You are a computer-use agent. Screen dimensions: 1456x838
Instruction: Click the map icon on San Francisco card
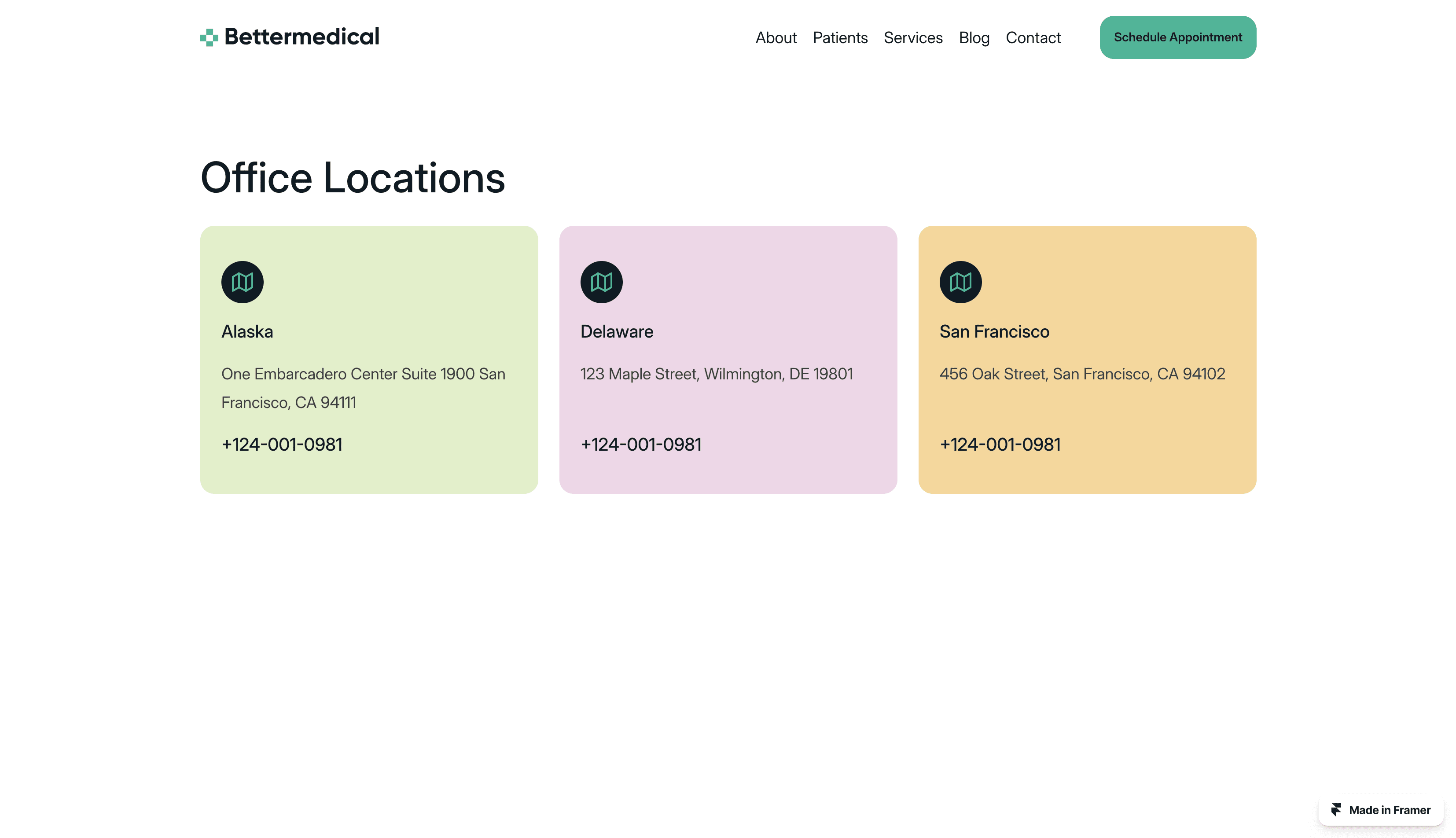pos(960,282)
